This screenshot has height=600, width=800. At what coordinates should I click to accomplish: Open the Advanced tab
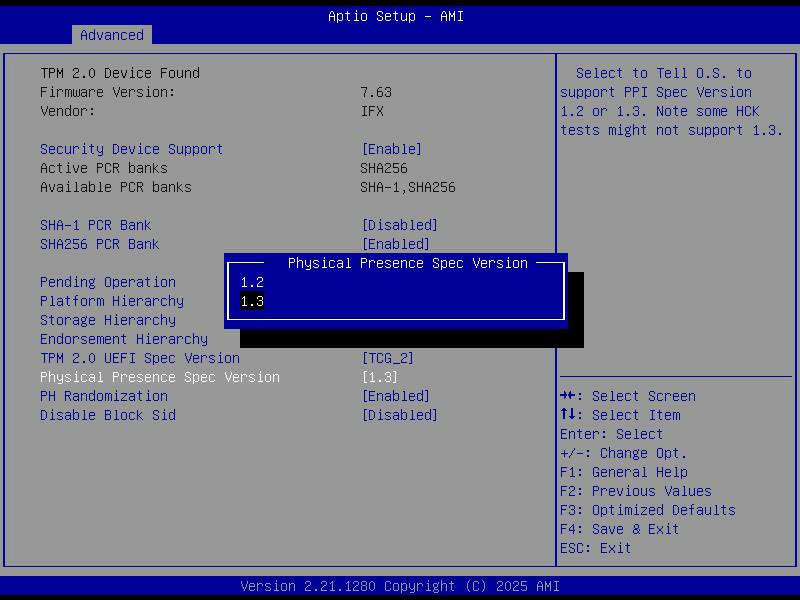(112, 35)
